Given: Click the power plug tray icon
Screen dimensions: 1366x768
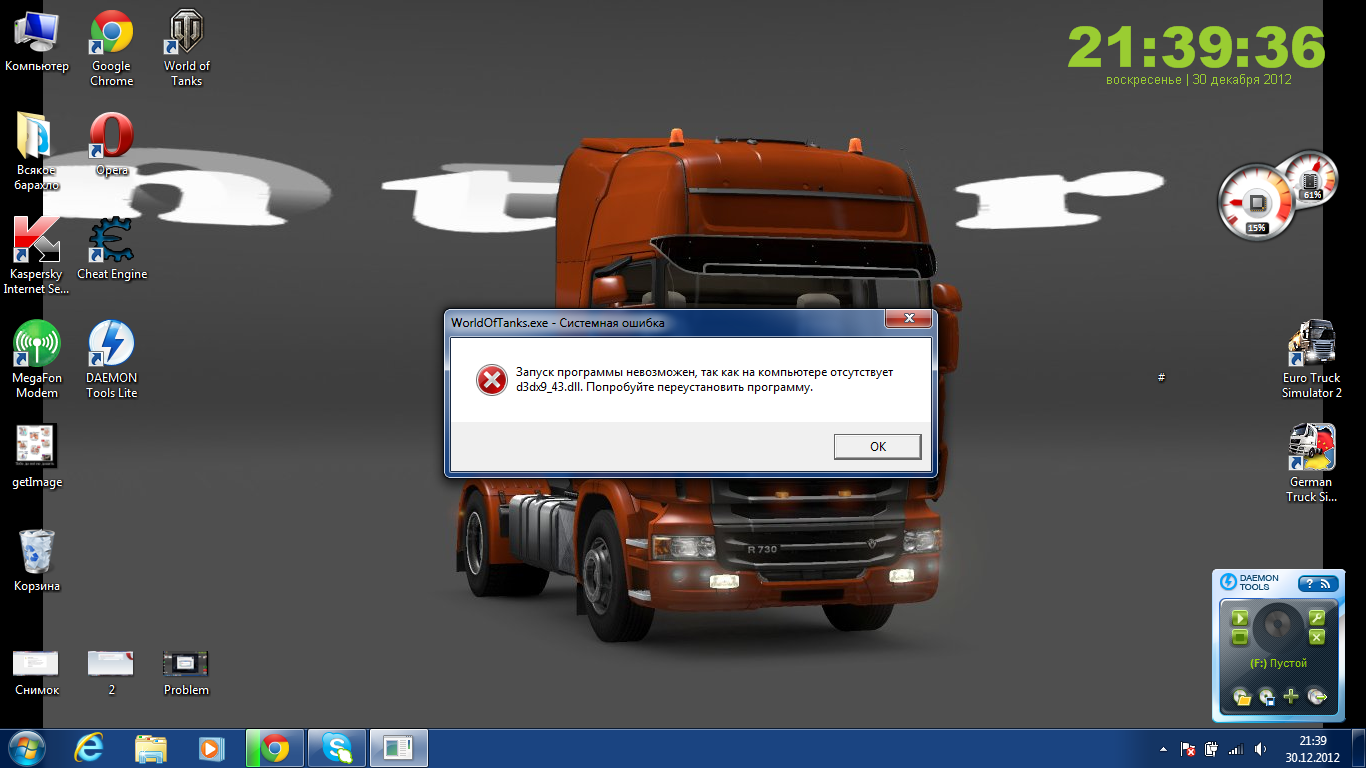Looking at the screenshot, I should coord(1211,748).
